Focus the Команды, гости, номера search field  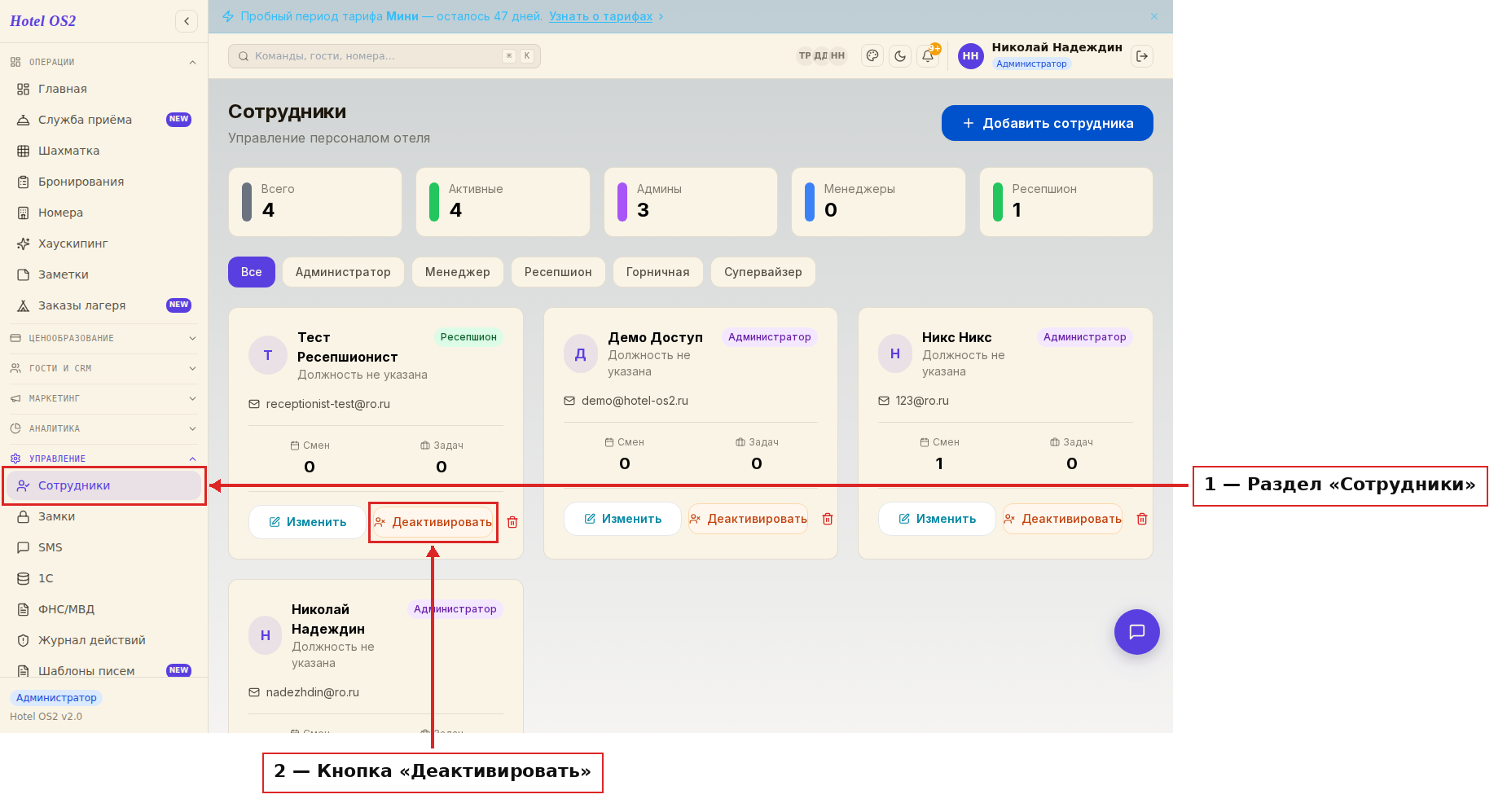click(x=384, y=56)
